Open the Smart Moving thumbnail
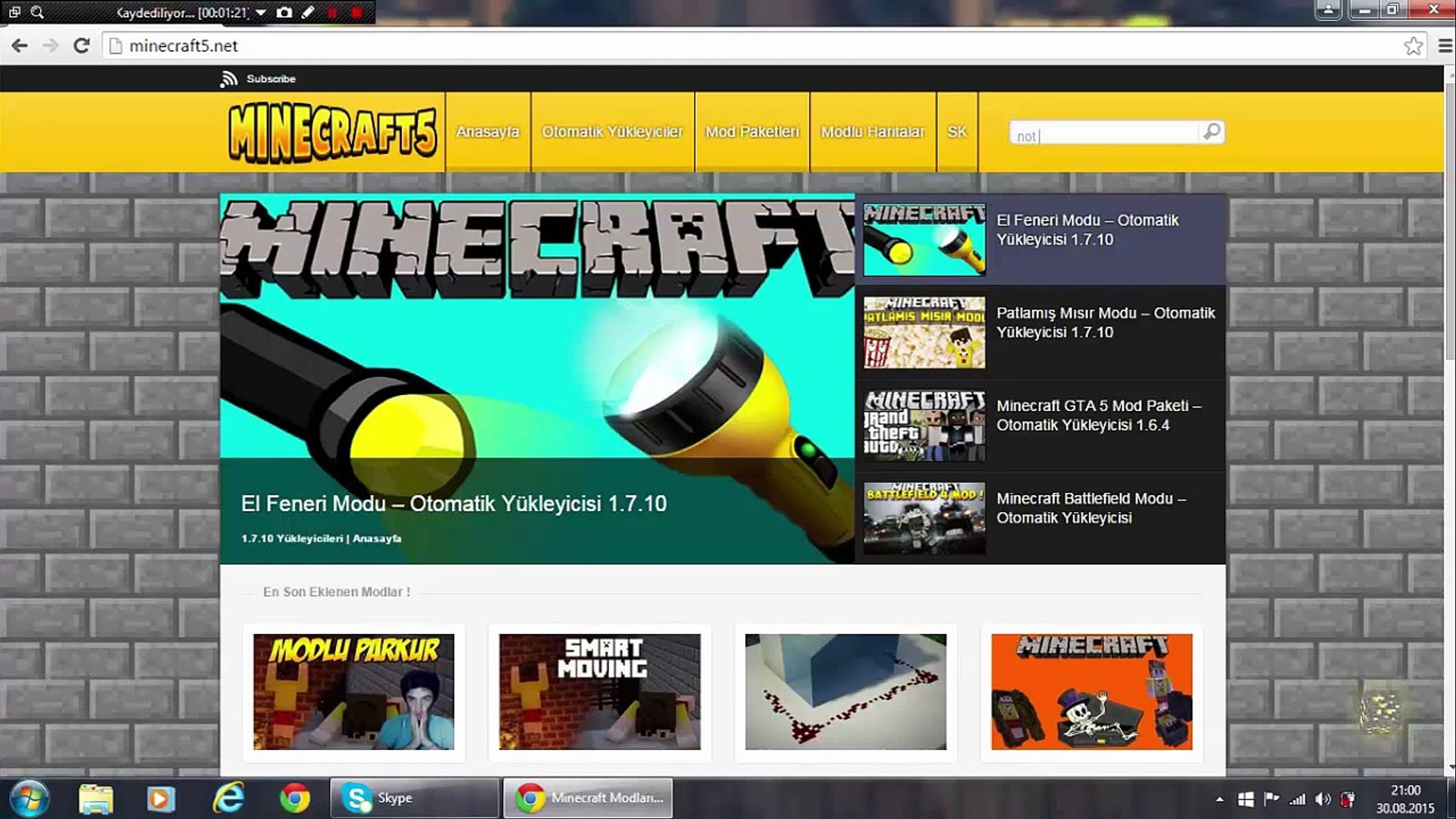The height and width of the screenshot is (819, 1456). (600, 692)
